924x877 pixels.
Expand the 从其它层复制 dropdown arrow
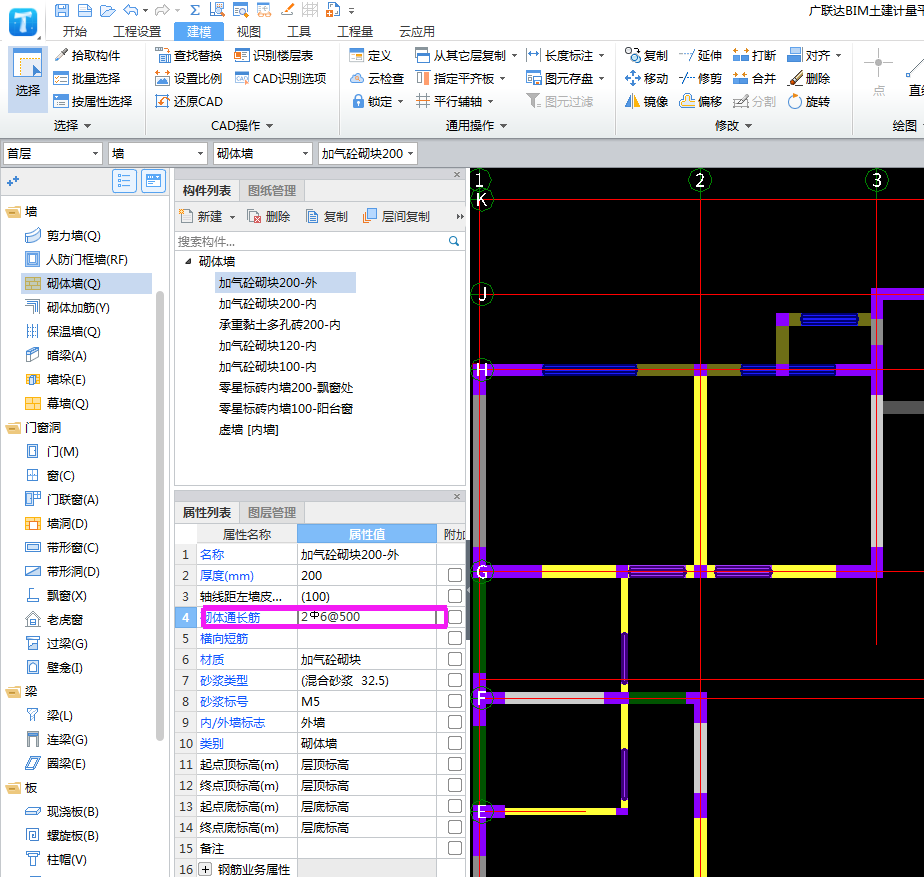click(x=514, y=56)
